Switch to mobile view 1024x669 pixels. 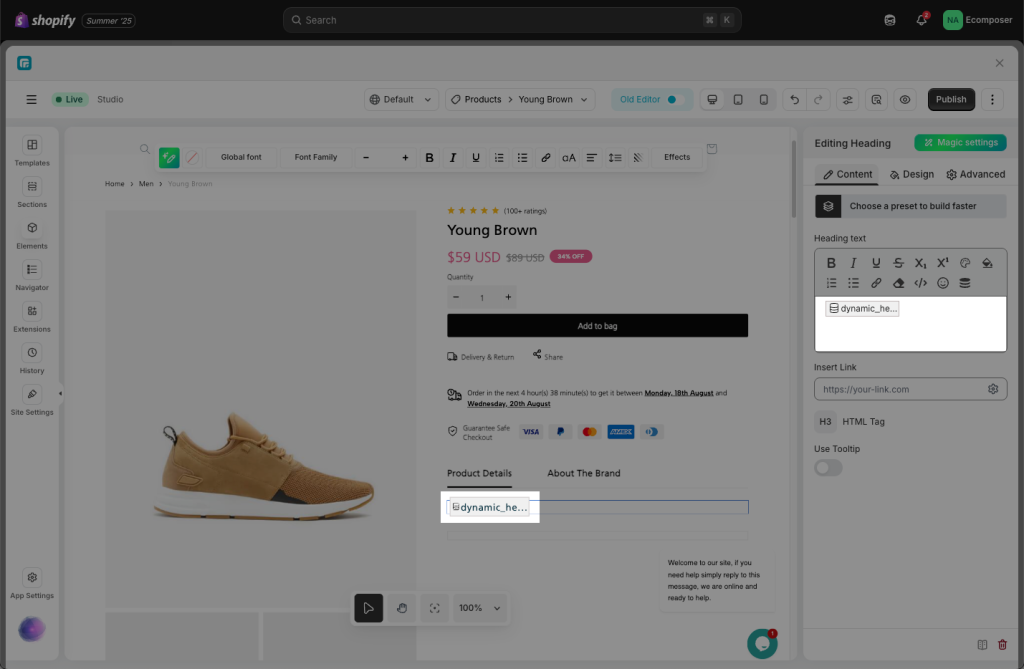click(763, 99)
